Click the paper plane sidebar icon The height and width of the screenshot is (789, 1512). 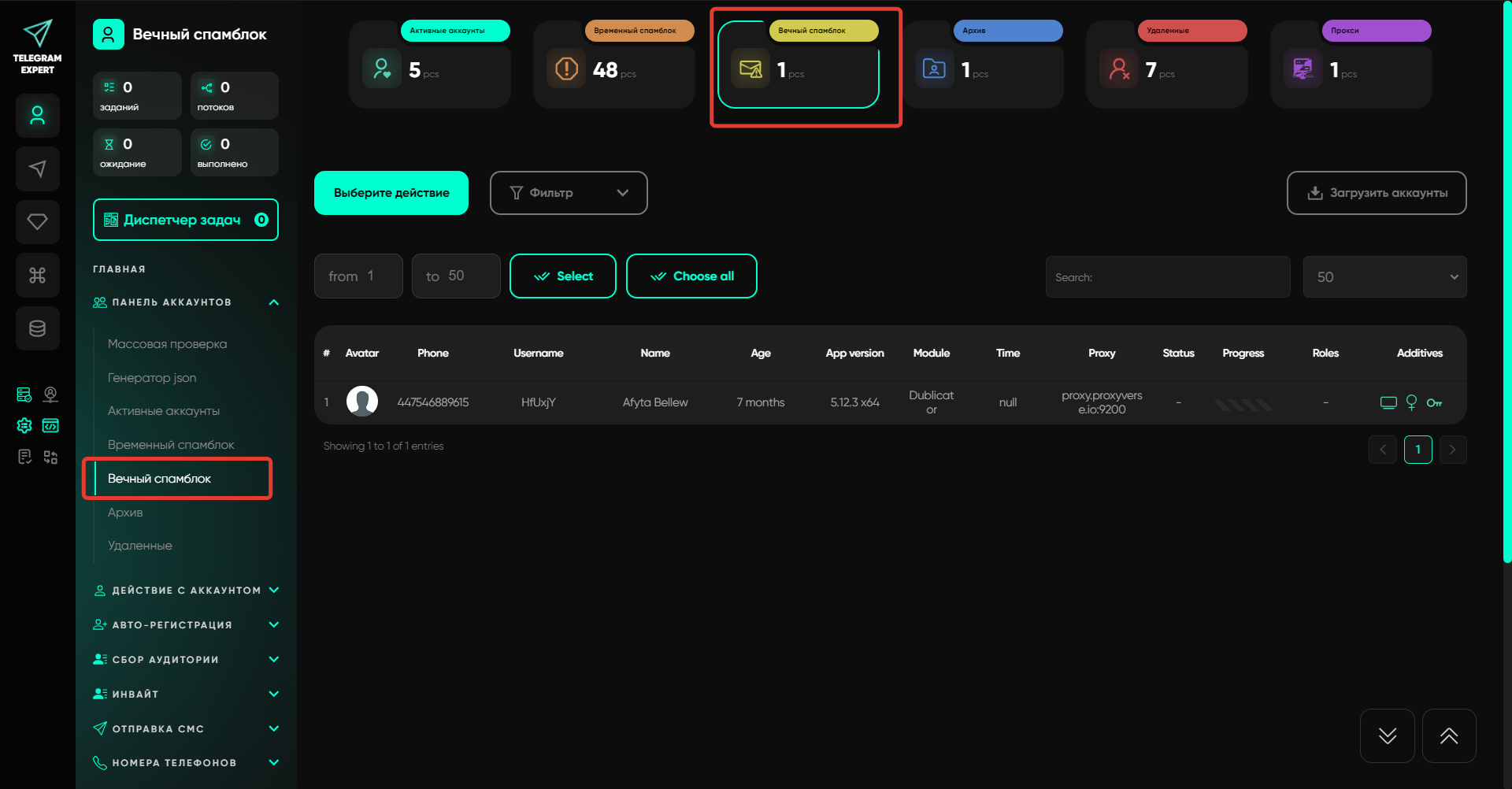[37, 169]
